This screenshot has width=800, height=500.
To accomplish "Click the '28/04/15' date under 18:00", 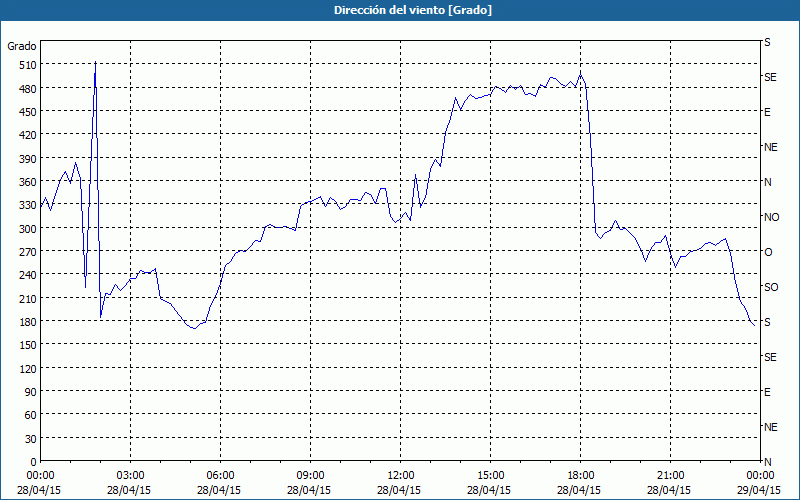I will [x=579, y=490].
